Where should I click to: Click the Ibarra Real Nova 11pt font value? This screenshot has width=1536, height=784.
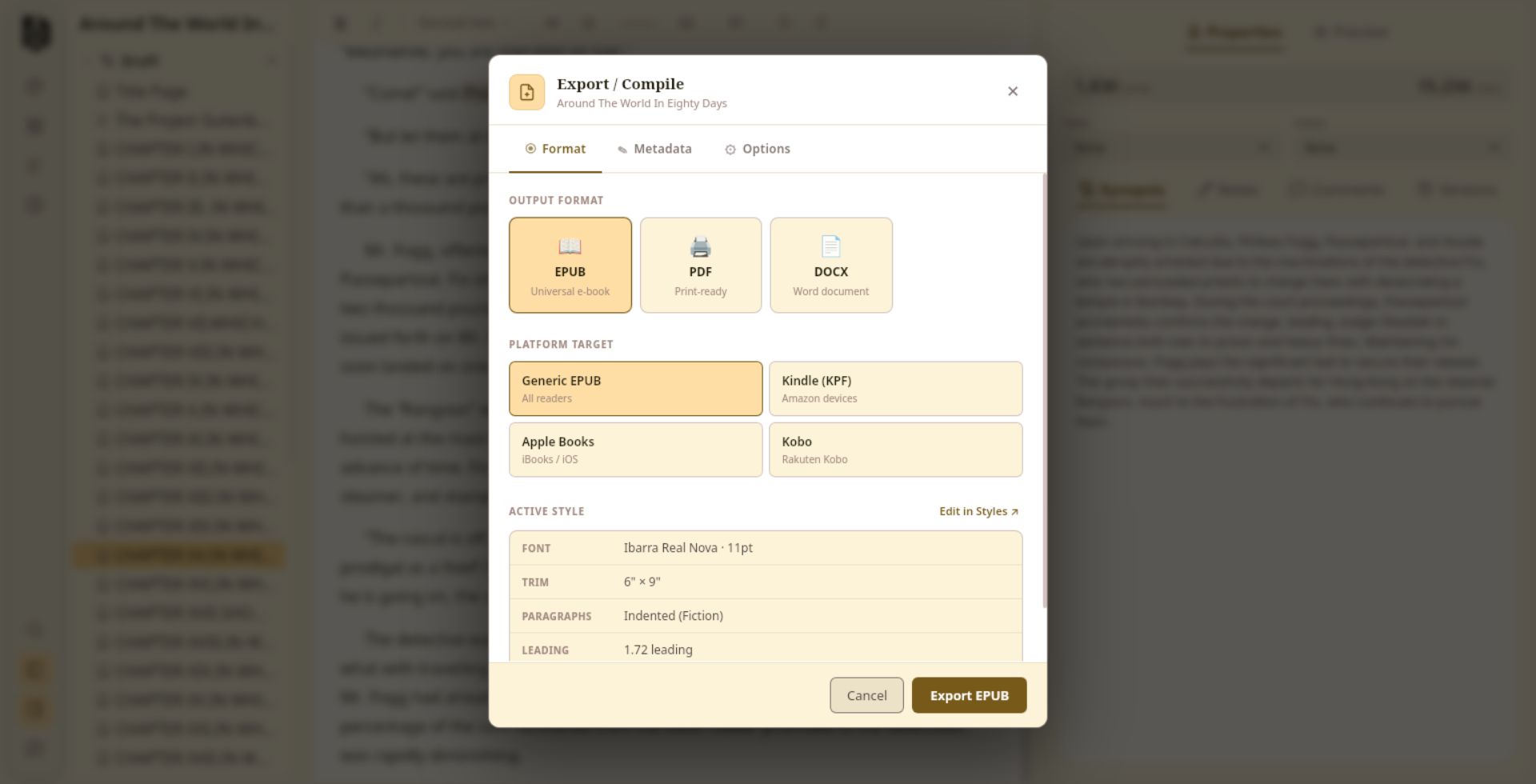point(688,548)
